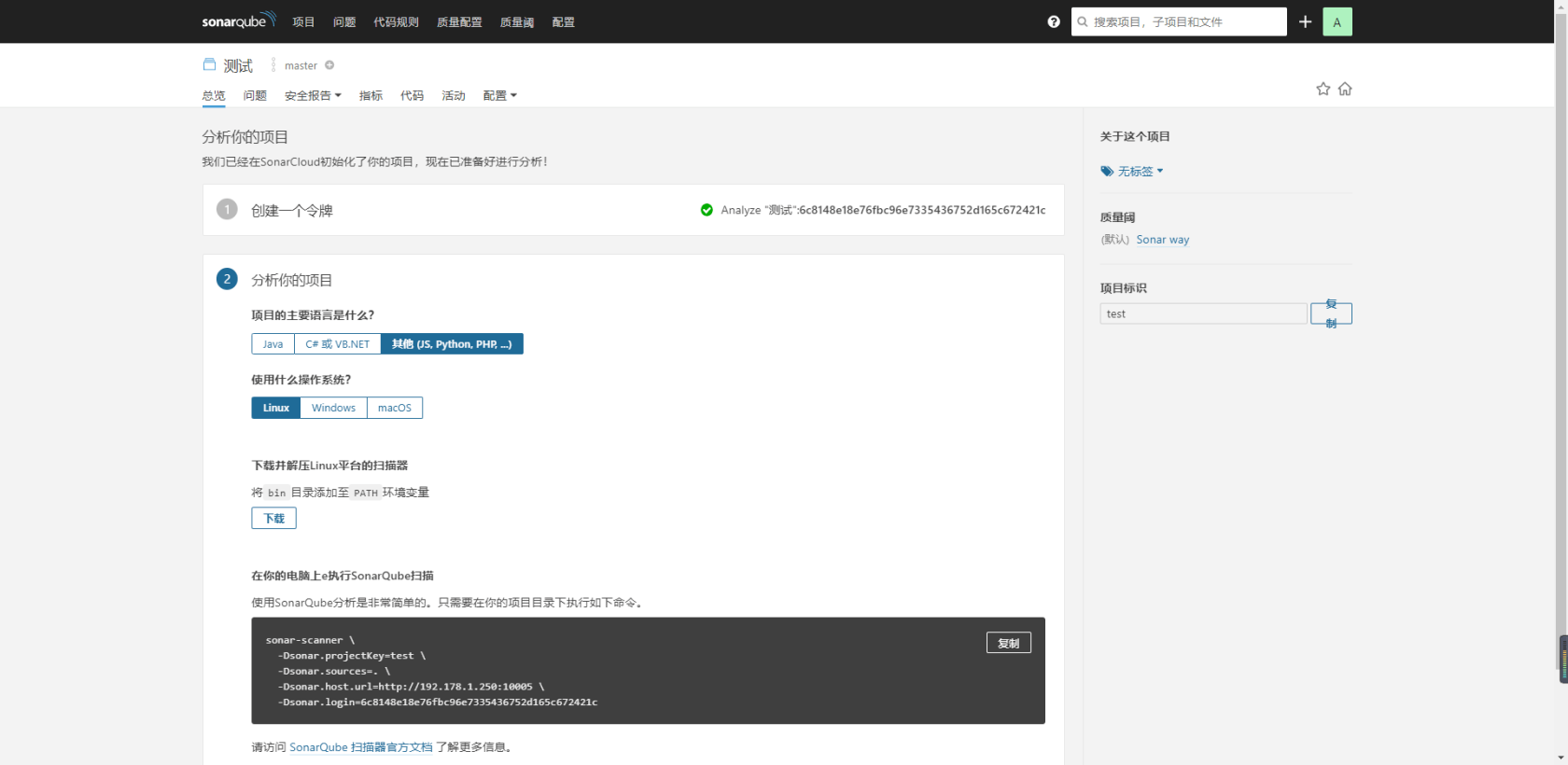This screenshot has height=765, width=1568.
Task: Switch to 总览 project tab
Action: tap(214, 95)
